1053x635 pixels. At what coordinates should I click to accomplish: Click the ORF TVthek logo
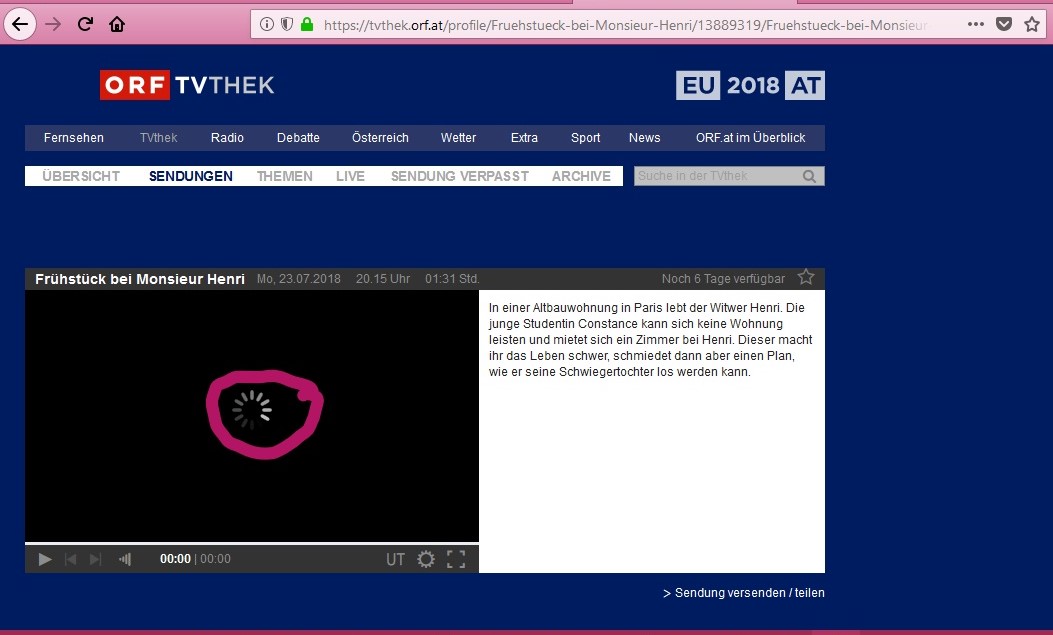pos(187,85)
